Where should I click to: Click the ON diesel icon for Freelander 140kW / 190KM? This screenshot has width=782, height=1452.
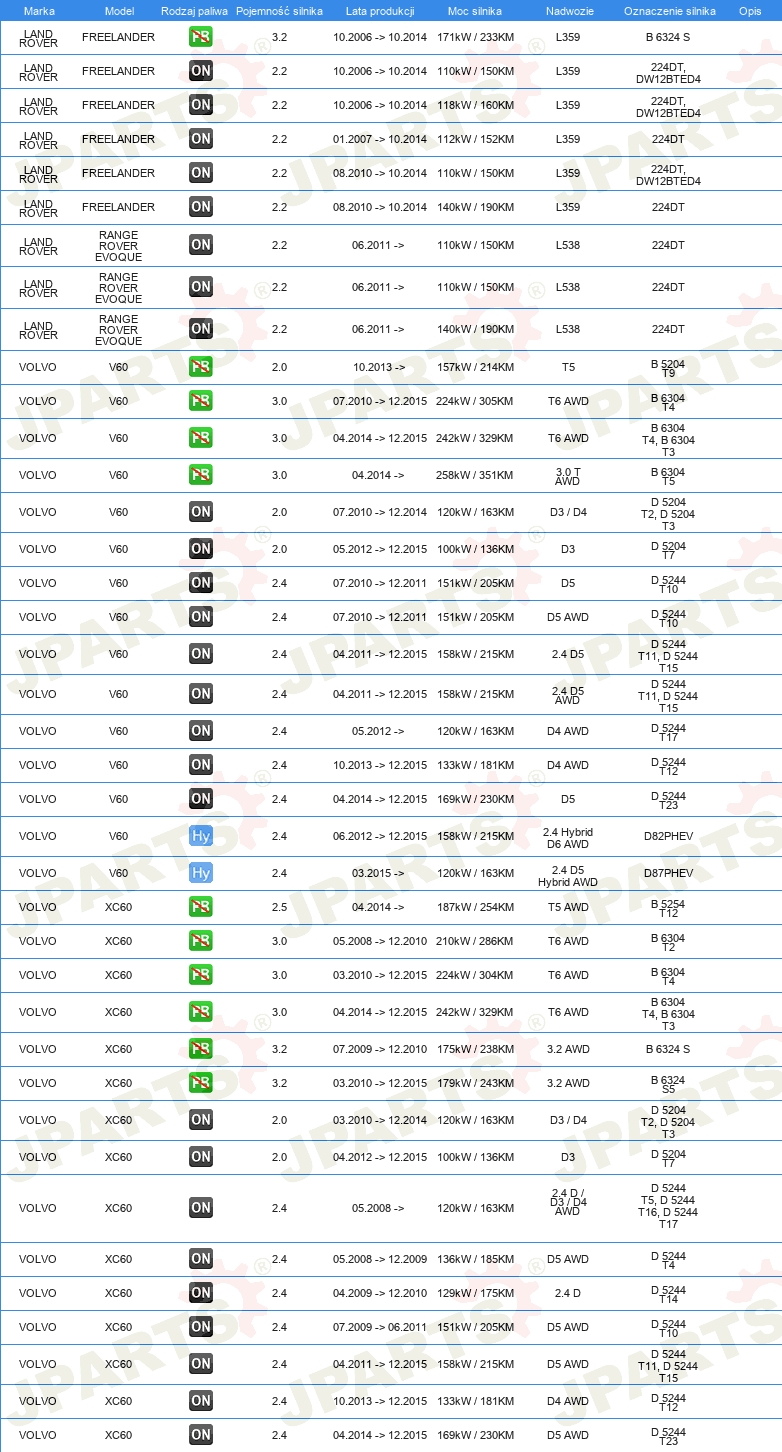[x=201, y=207]
